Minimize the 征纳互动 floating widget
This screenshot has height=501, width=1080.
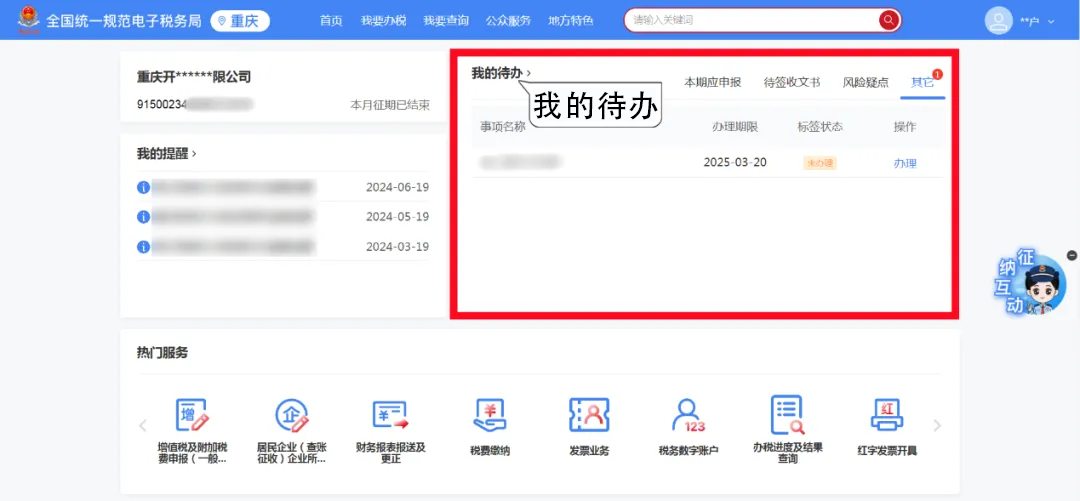tap(1072, 256)
